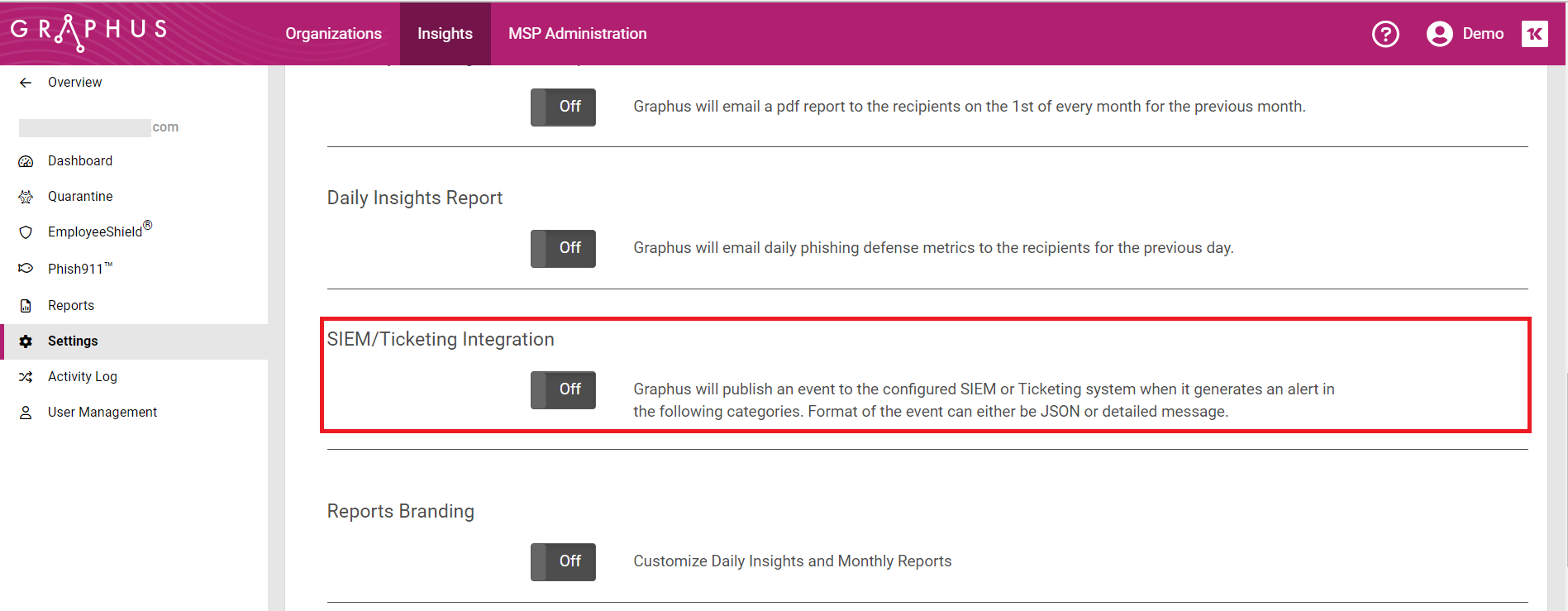The image size is (1568, 611).
Task: Open Dashboard in the sidebar
Action: pyautogui.click(x=80, y=161)
